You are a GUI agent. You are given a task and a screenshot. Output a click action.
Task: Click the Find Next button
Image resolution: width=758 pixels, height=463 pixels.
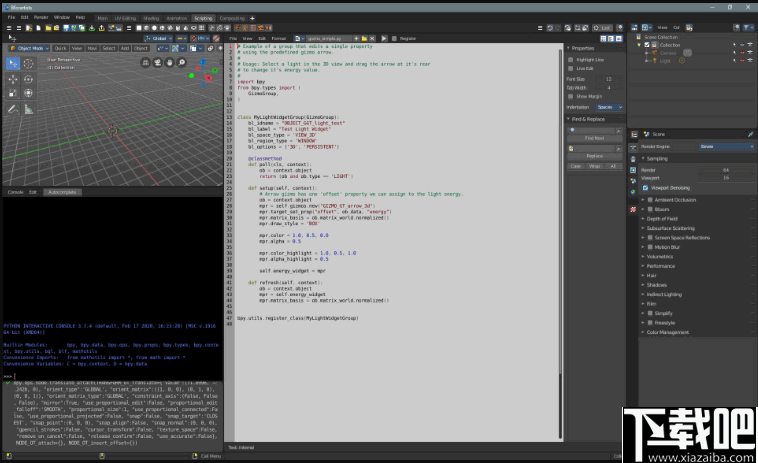coord(594,138)
